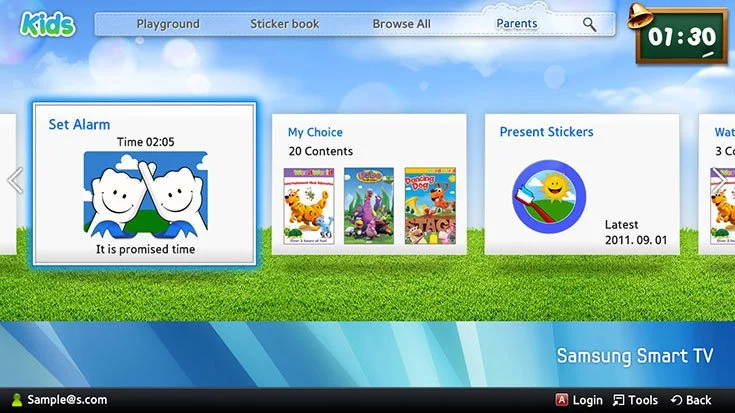
Task: Click the Login label
Action: [587, 400]
